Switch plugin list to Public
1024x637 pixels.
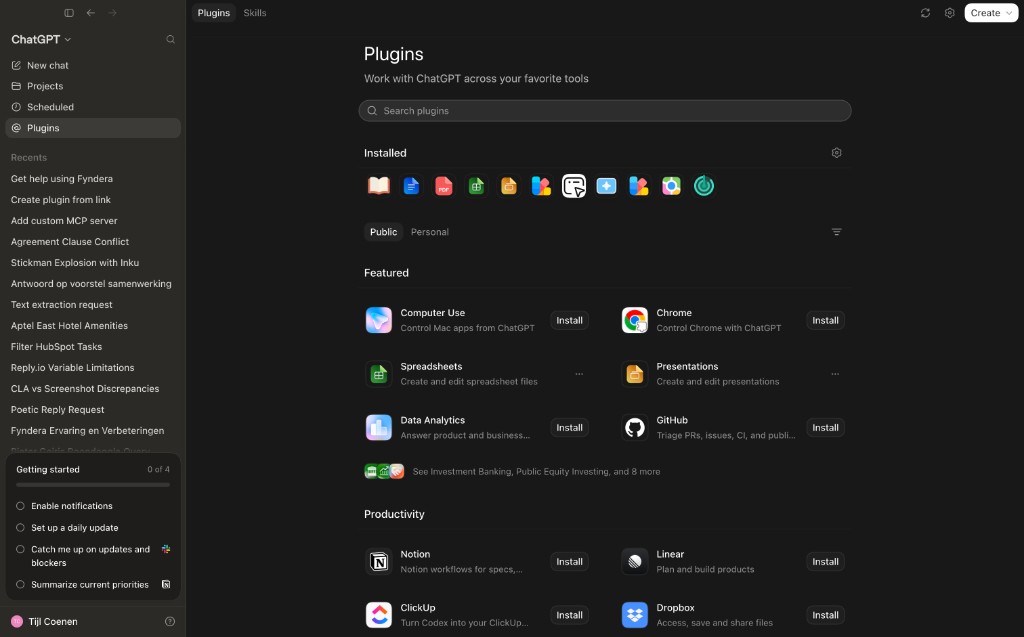(x=383, y=232)
